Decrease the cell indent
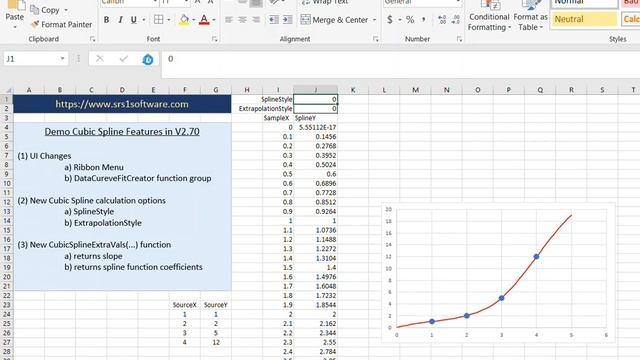The width and height of the screenshot is (640, 360). pyautogui.click(x=274, y=20)
